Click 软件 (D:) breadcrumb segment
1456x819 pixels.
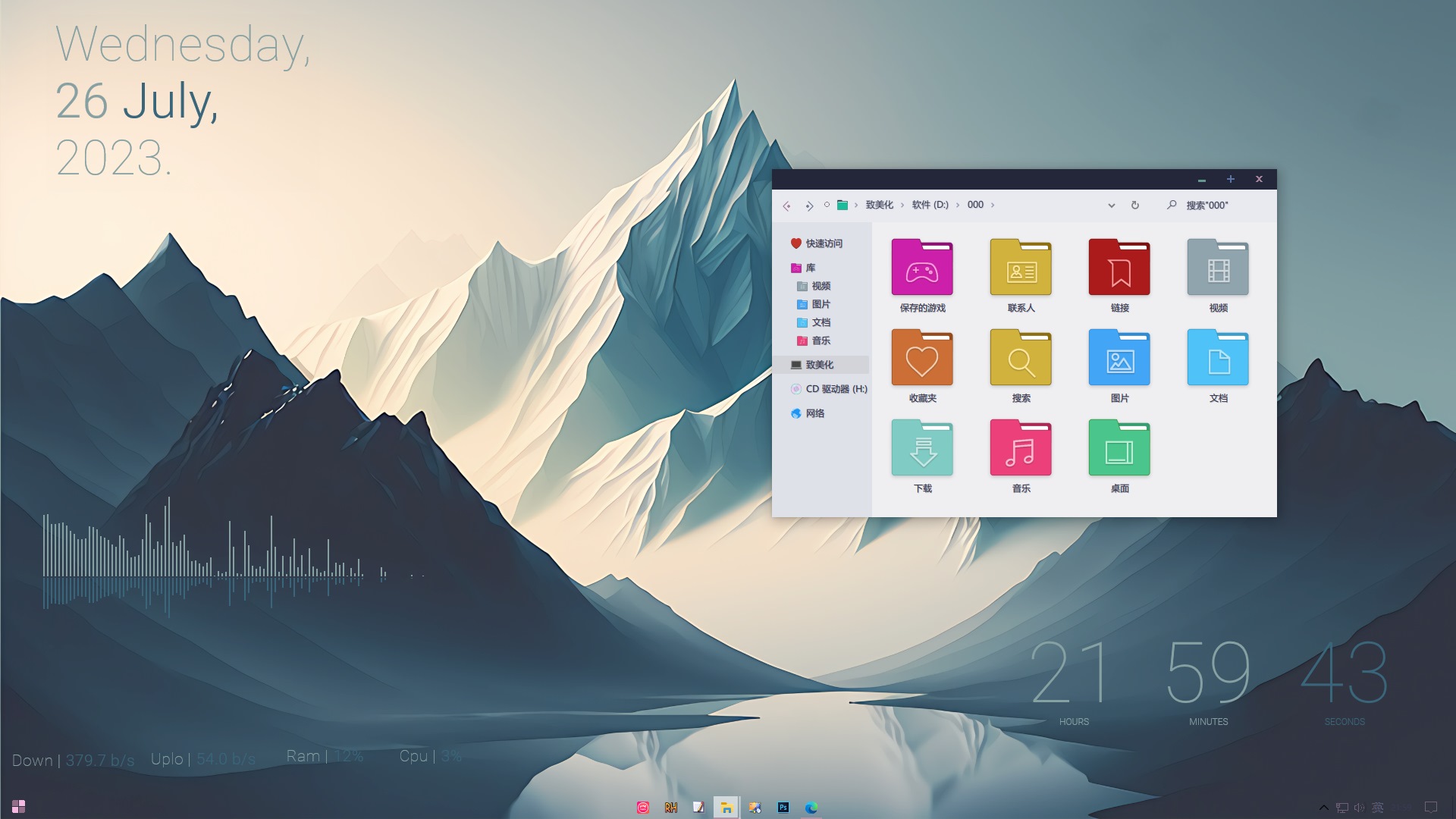pyautogui.click(x=930, y=206)
